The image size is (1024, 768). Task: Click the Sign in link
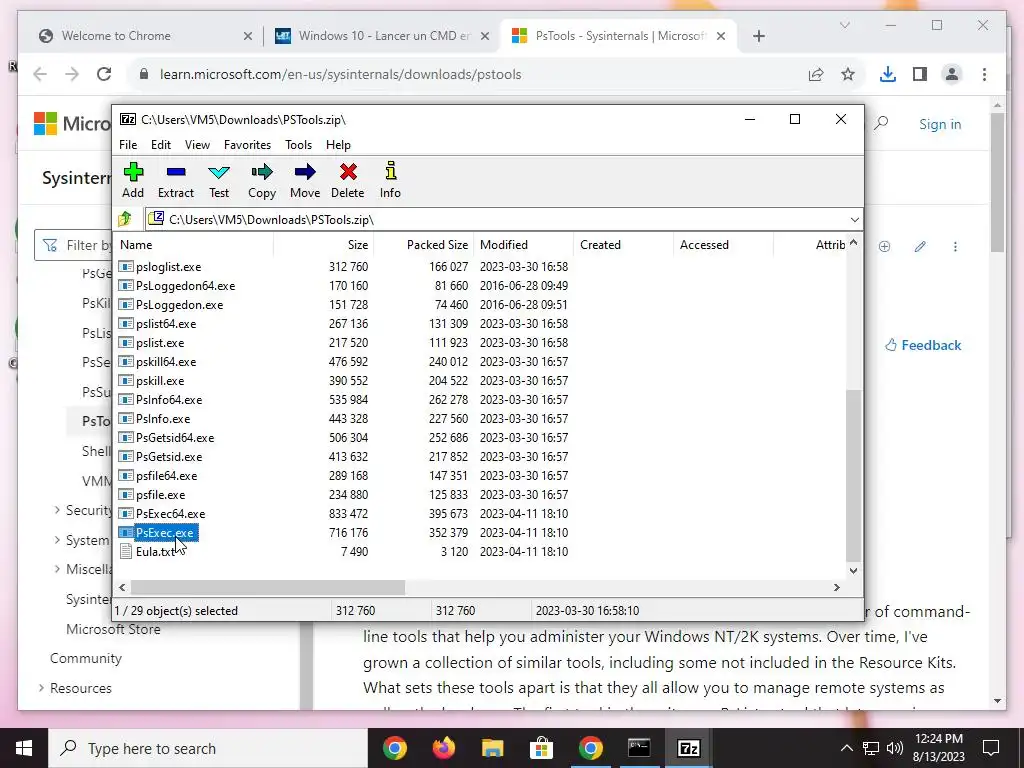click(940, 124)
